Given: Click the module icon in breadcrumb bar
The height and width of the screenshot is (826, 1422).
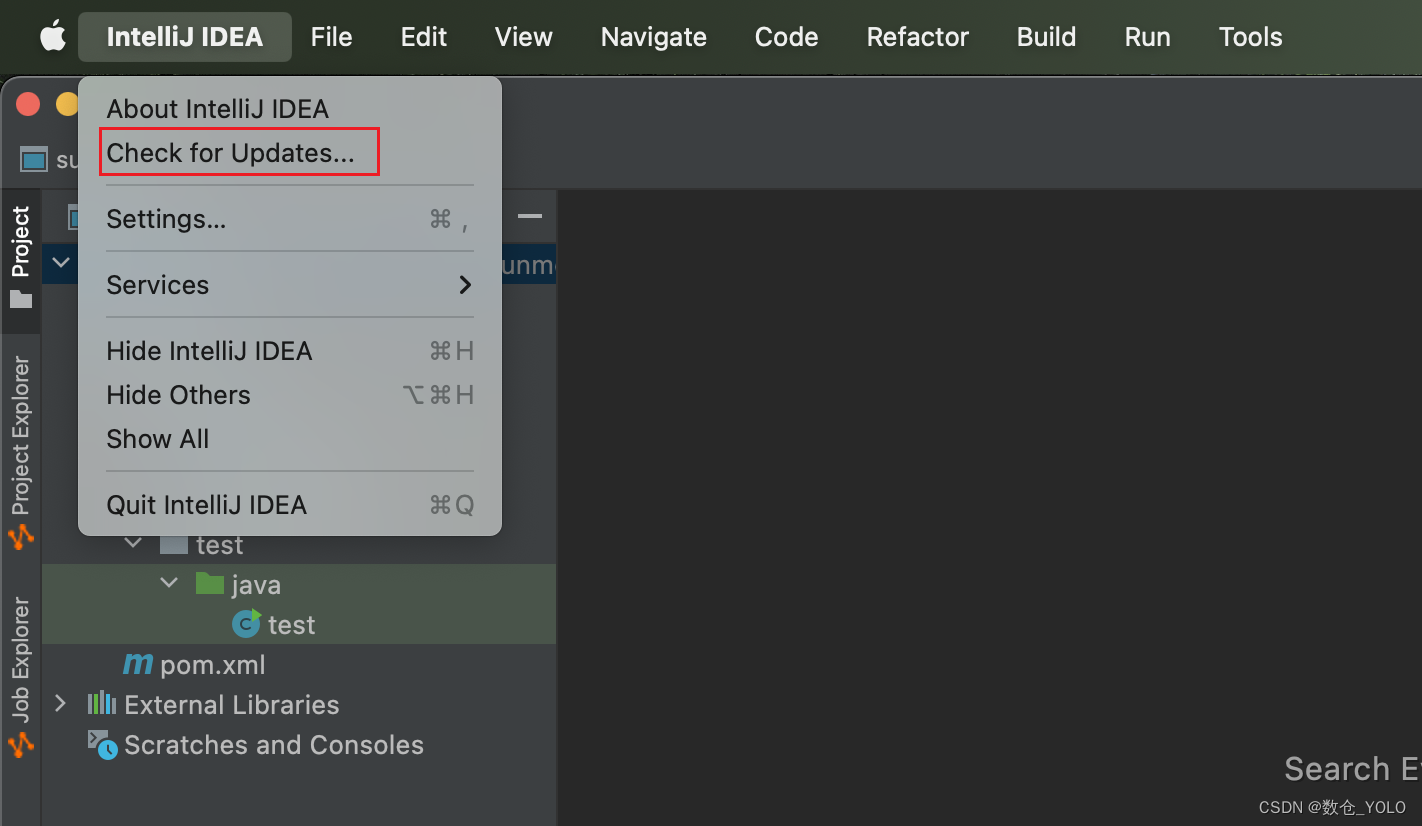Looking at the screenshot, I should point(34,159).
